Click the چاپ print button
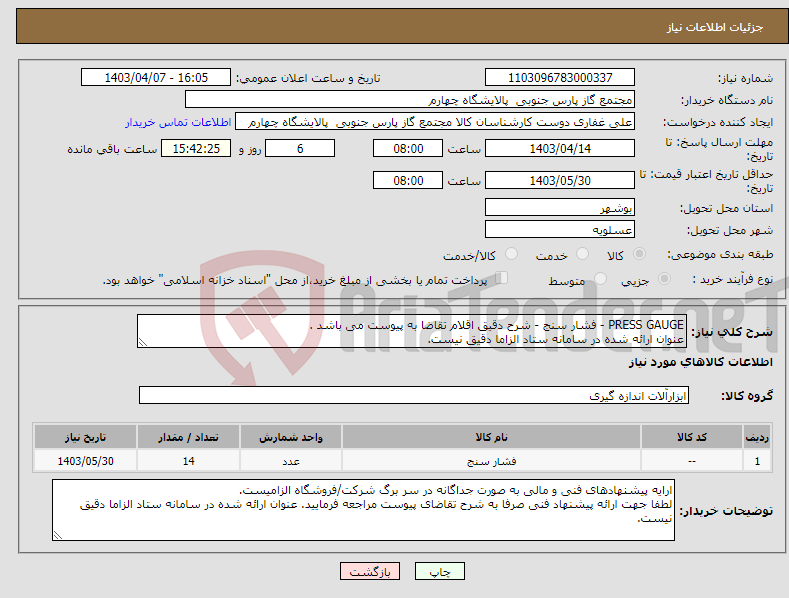 (x=440, y=571)
